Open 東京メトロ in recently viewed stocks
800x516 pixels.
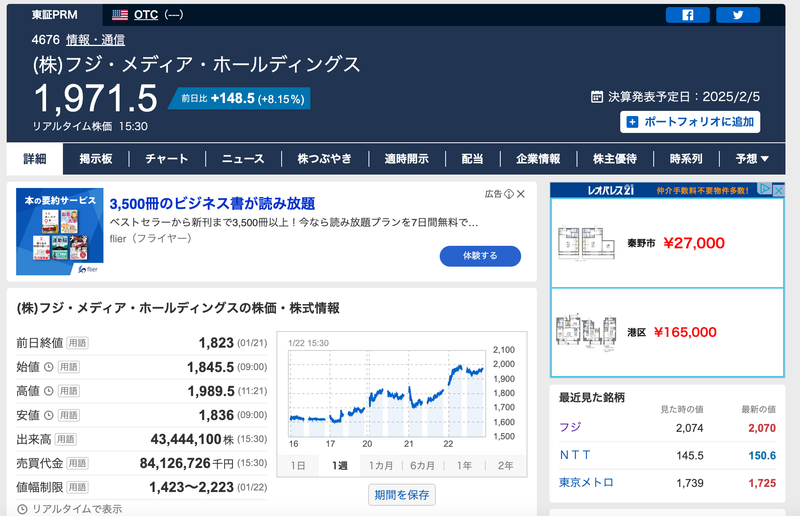point(586,483)
